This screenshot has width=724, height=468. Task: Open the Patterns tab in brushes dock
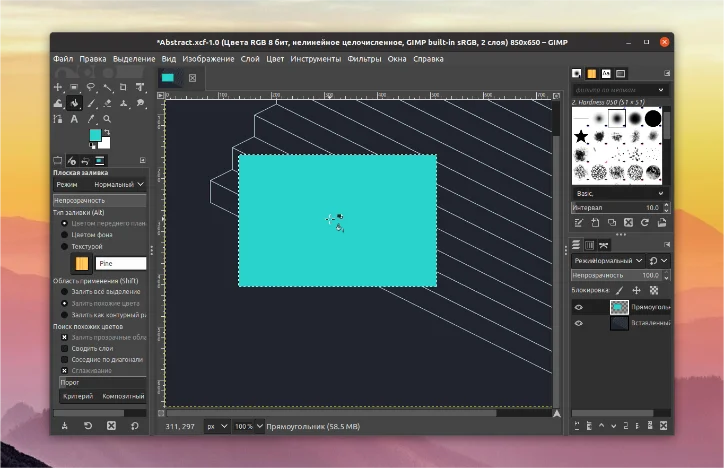591,73
